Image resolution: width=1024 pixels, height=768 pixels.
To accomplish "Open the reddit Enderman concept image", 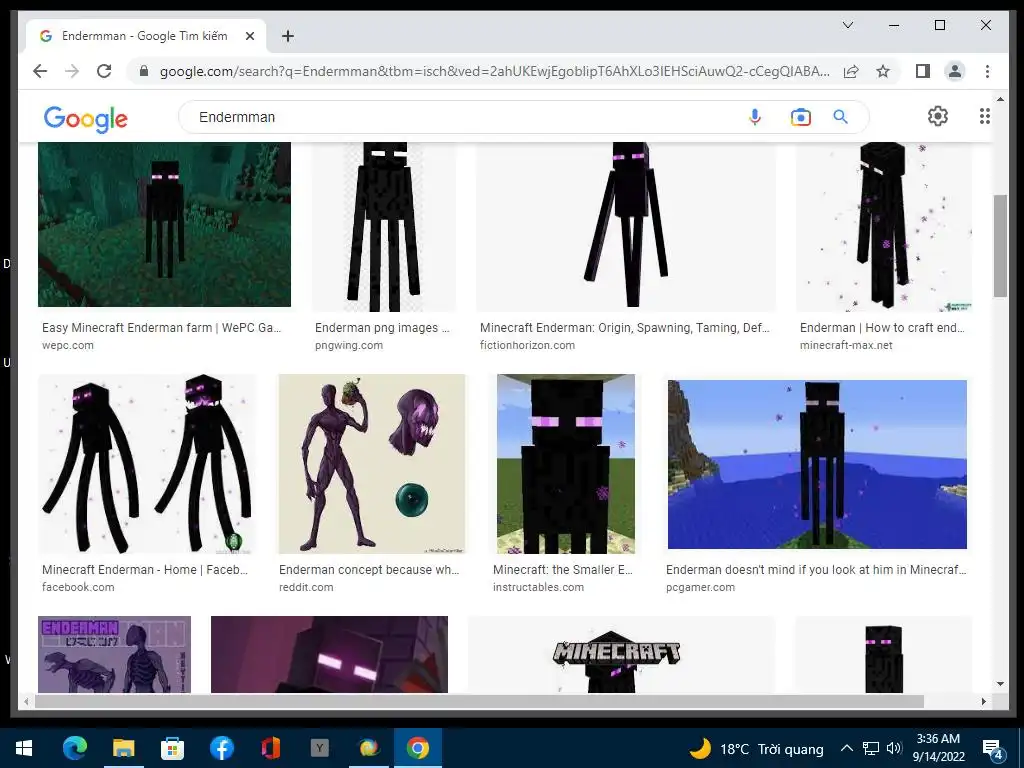I will coord(372,464).
